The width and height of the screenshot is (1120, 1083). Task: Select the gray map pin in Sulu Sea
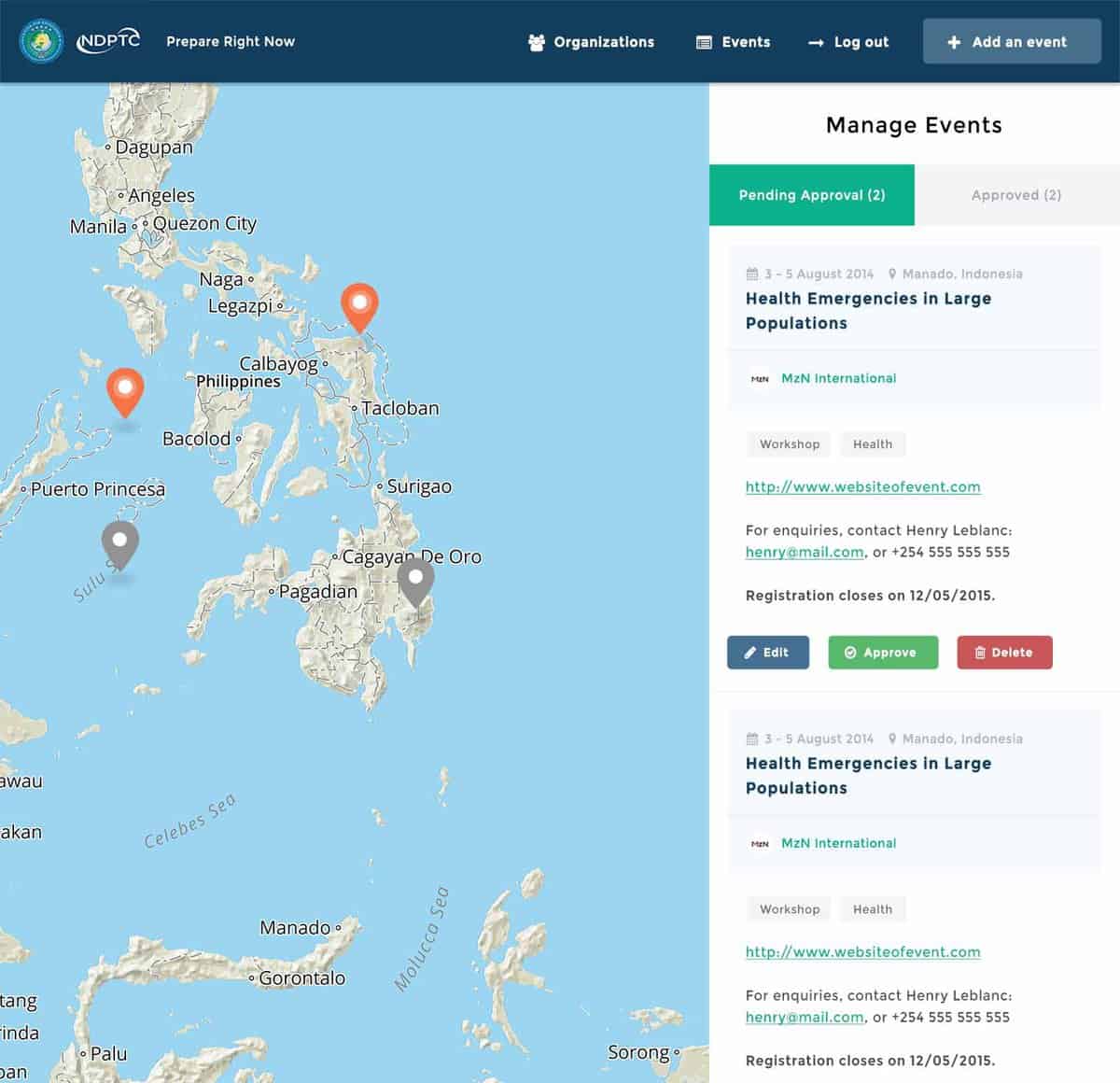[x=120, y=544]
